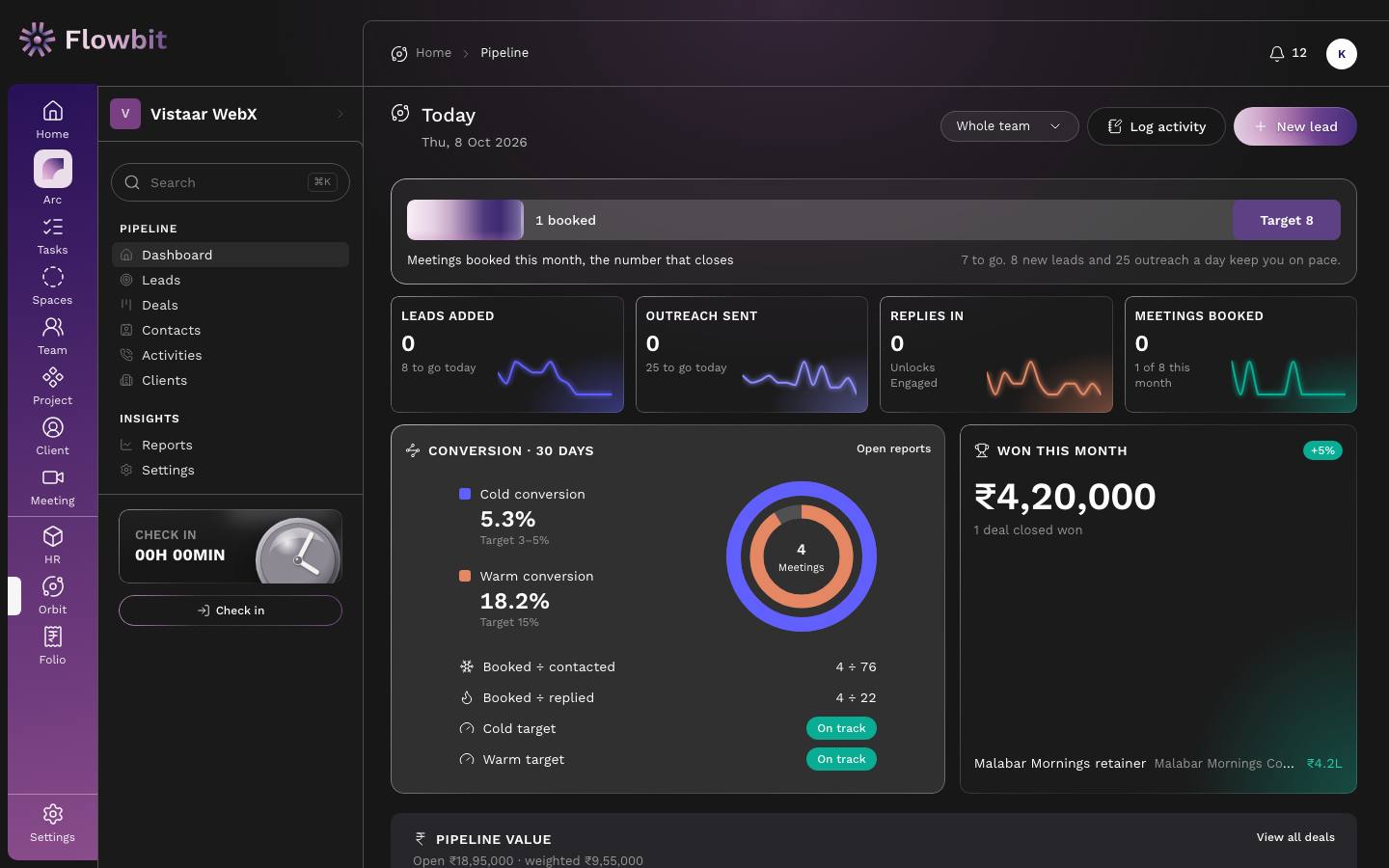1389x868 pixels.
Task: Open Activities in the sidebar
Action: coord(231,355)
